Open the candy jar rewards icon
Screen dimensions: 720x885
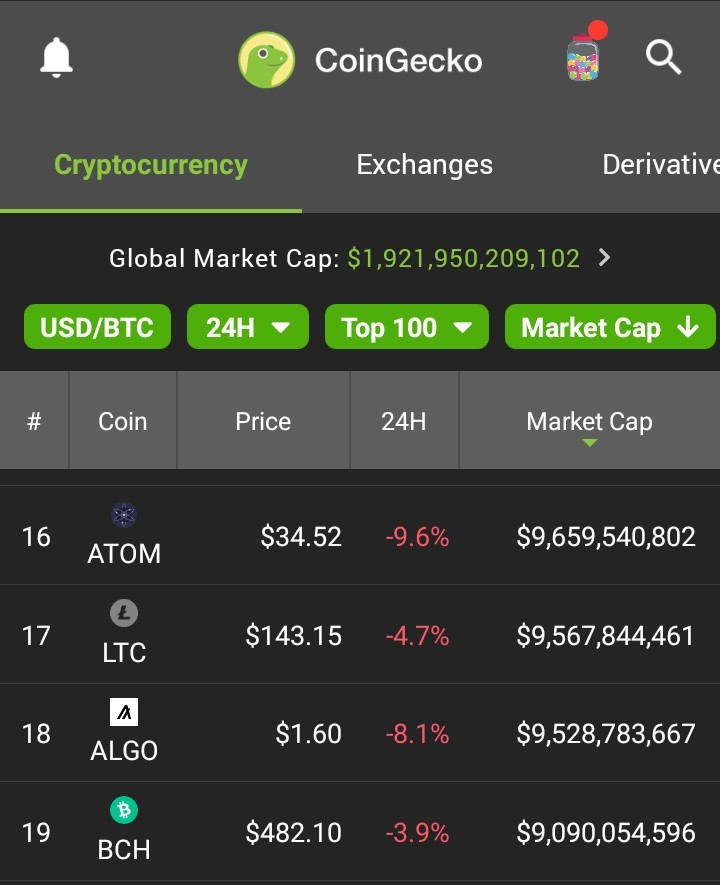[x=584, y=55]
